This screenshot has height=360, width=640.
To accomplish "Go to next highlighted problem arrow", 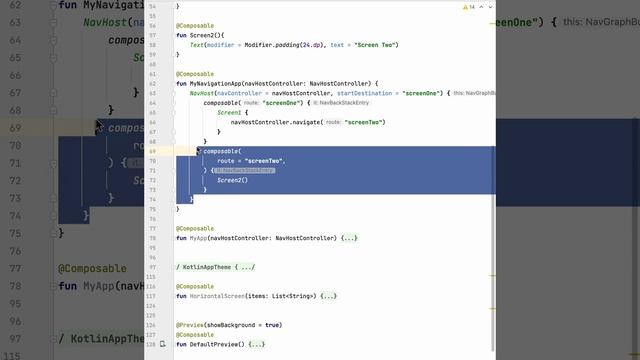I will pos(491,7).
